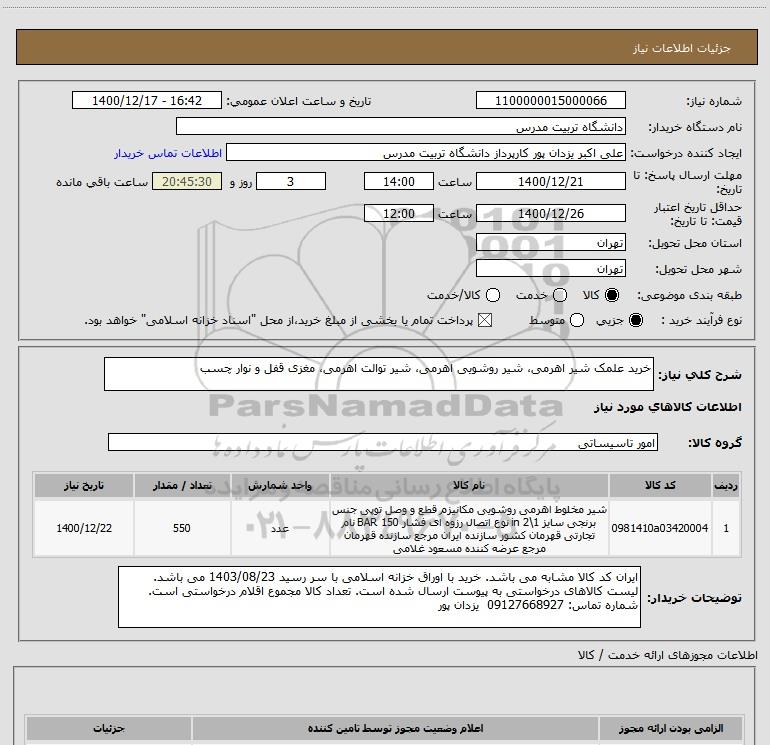Click product code 0981410a03420004
The height and width of the screenshot is (745, 770).
660,528
